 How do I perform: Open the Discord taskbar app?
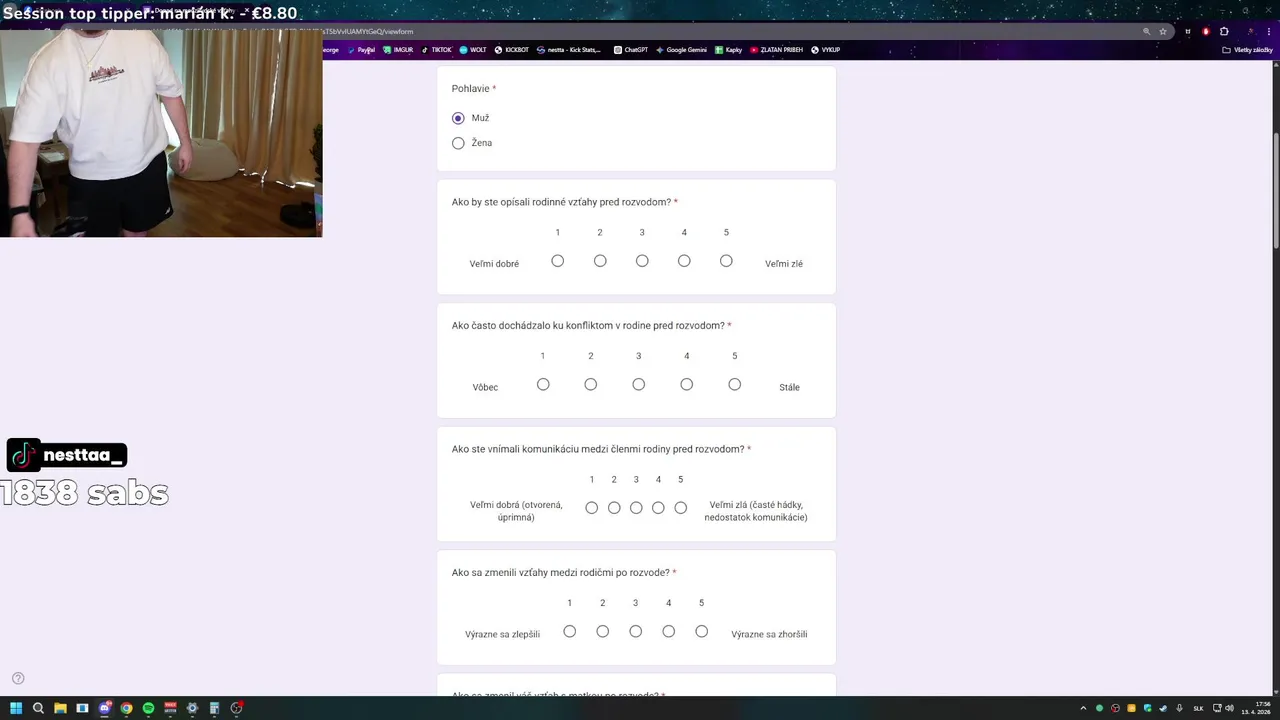[105, 708]
